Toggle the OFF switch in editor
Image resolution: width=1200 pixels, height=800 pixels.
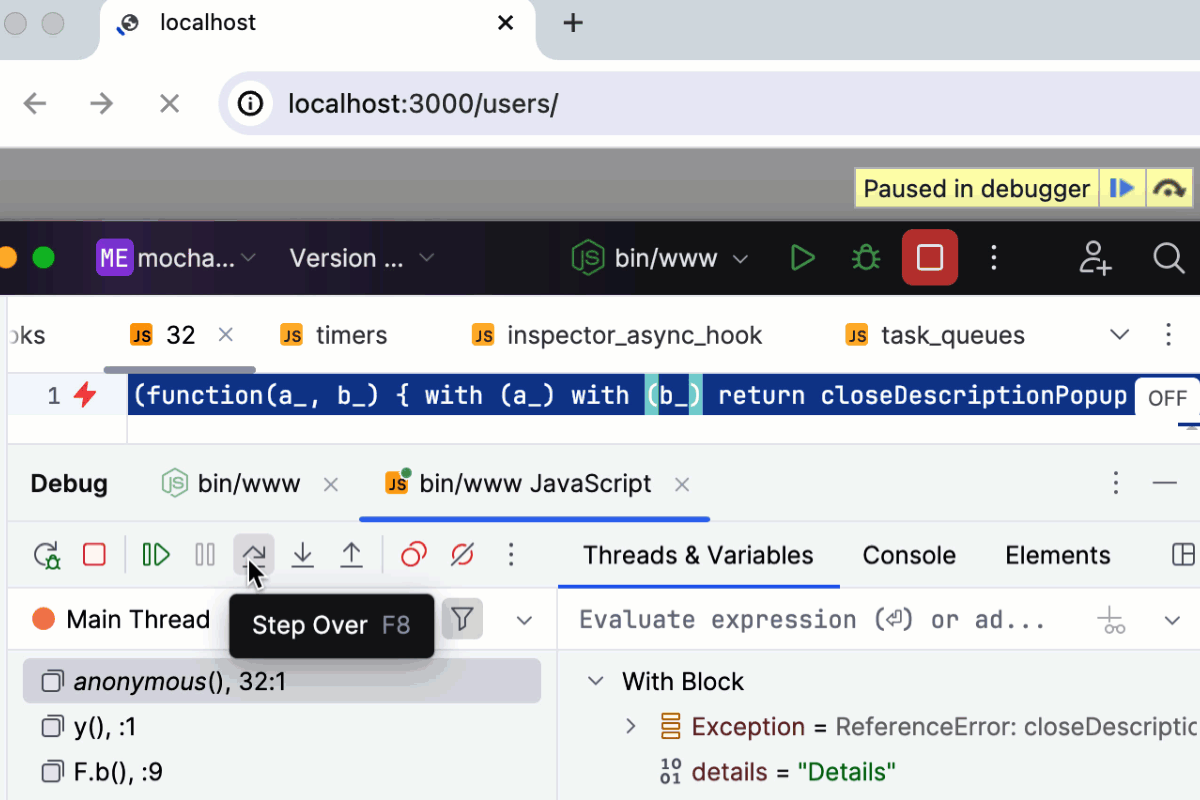tap(1167, 398)
